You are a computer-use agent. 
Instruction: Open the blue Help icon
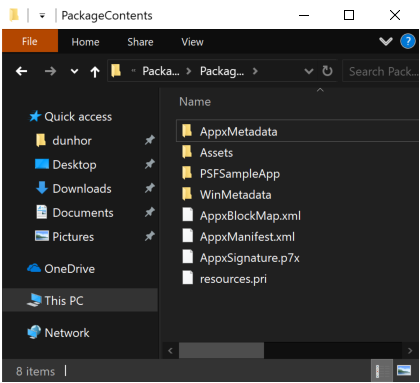(x=408, y=42)
